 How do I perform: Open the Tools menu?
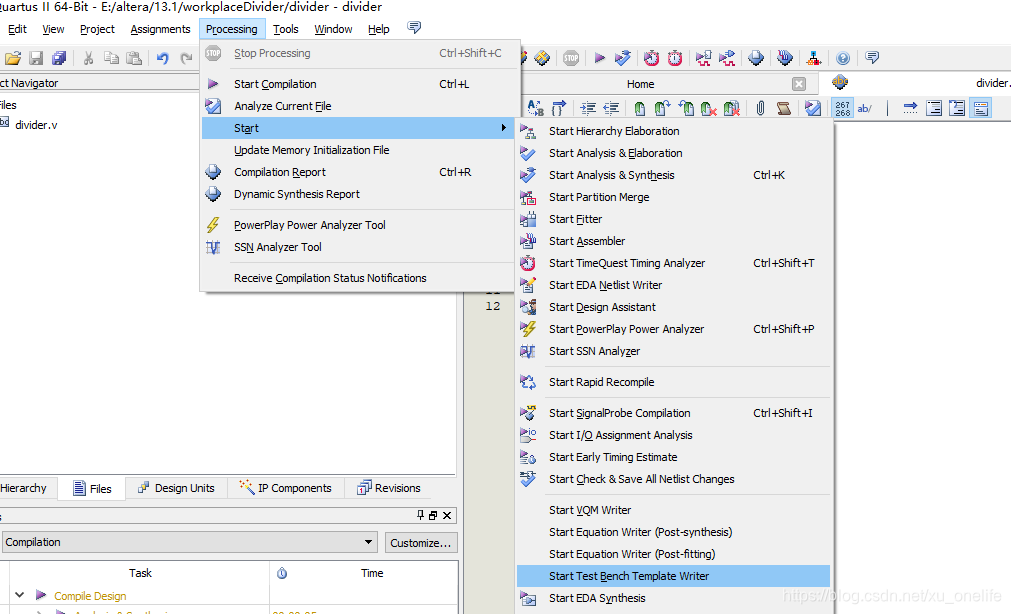tap(286, 29)
